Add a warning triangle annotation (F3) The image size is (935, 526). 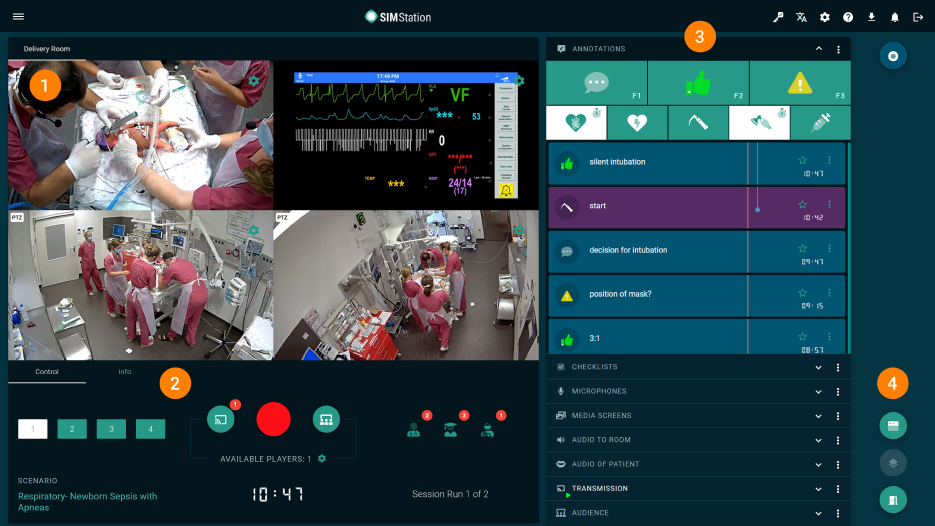point(799,83)
